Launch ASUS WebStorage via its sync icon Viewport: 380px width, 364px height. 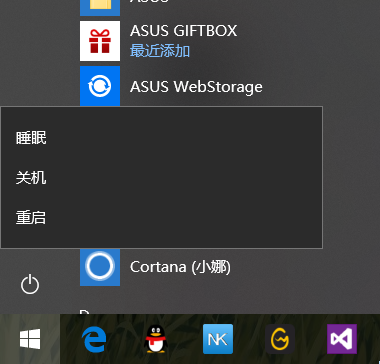click(100, 86)
